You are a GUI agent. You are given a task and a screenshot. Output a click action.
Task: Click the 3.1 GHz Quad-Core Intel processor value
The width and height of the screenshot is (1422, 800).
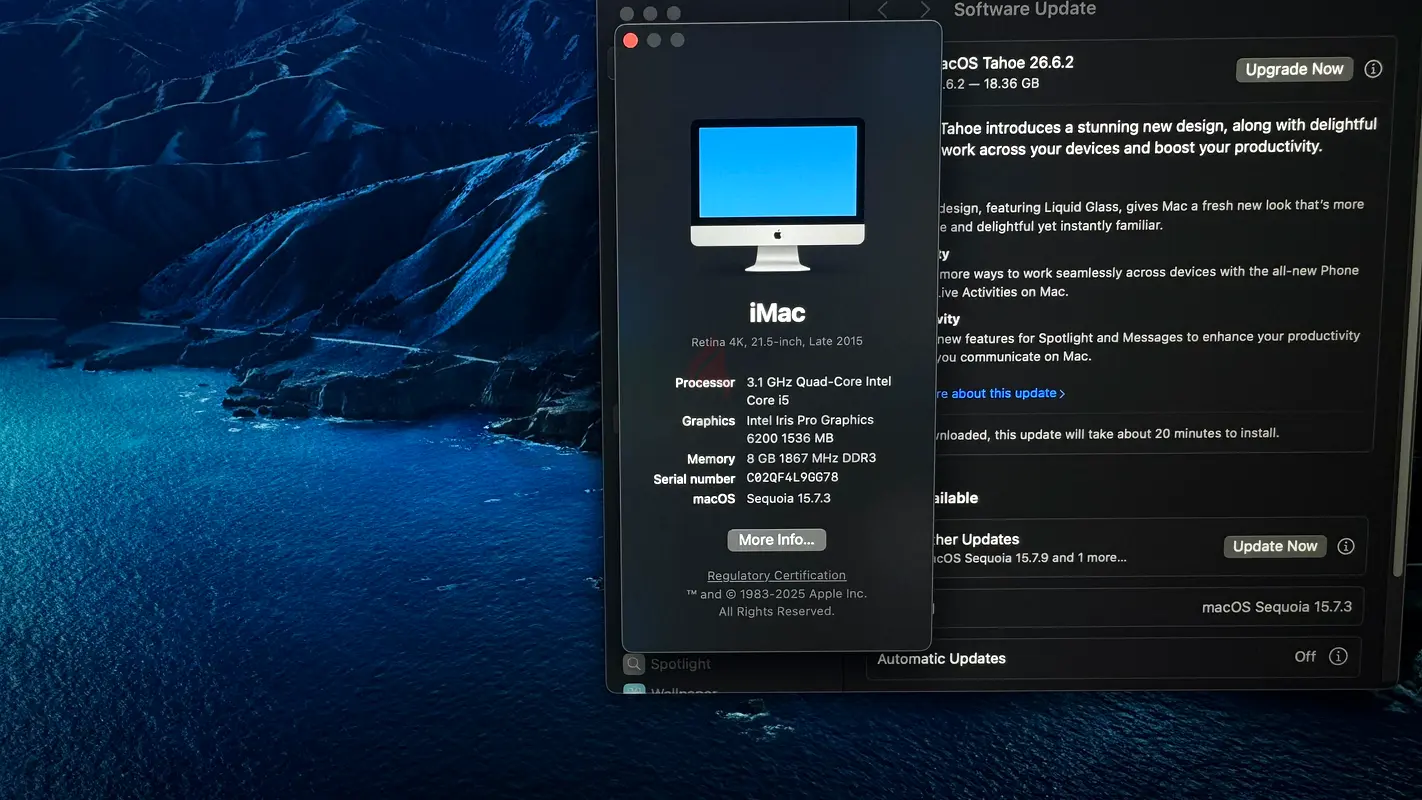(819, 391)
